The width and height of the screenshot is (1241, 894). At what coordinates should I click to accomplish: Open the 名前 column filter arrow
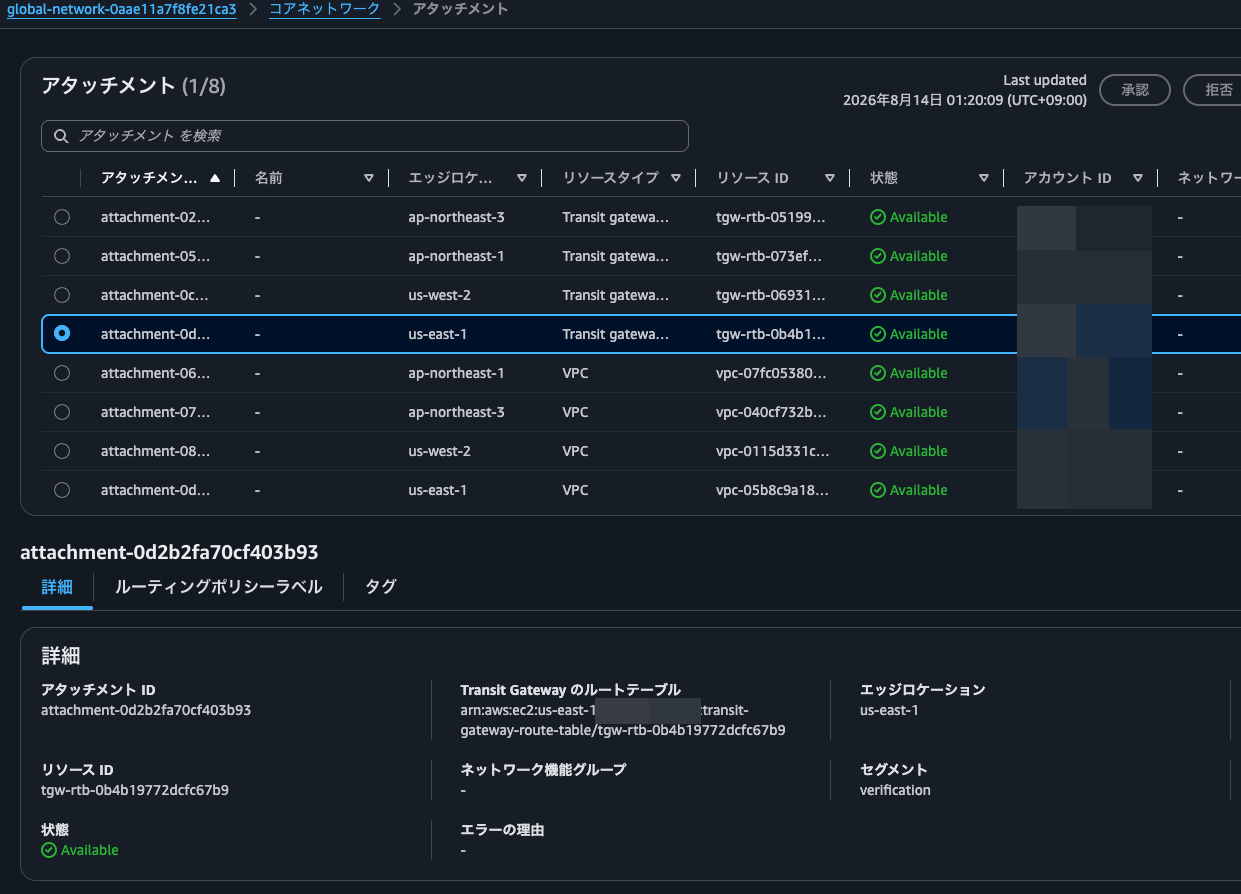tap(369, 178)
